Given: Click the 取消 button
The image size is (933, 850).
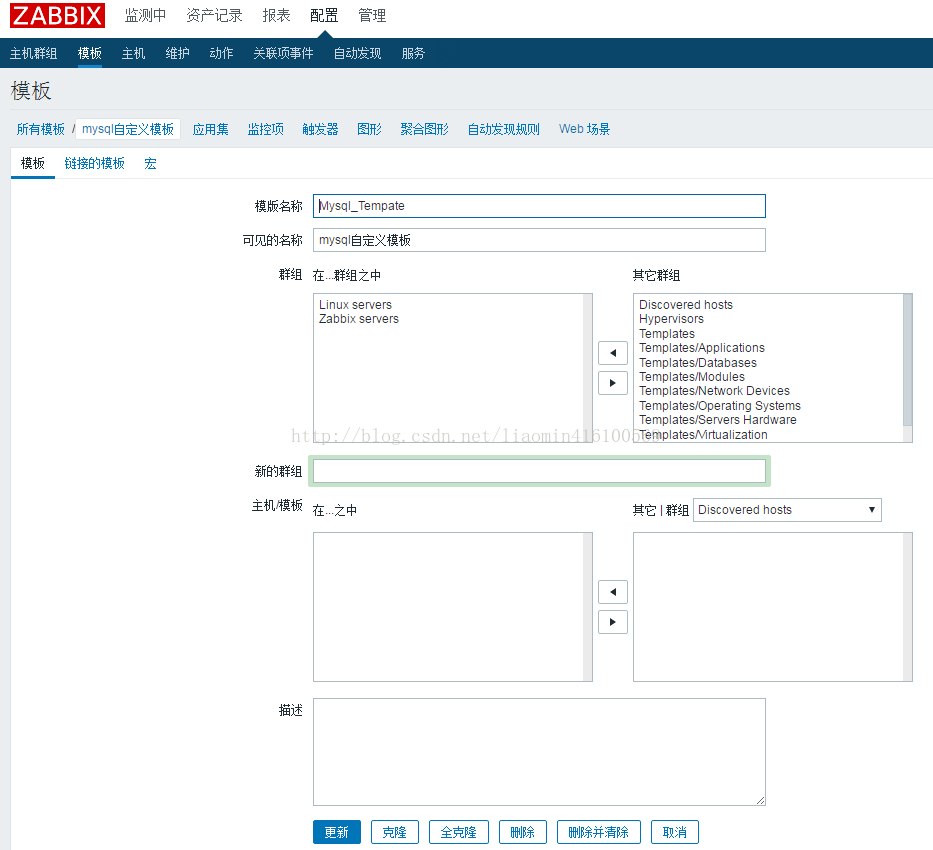Looking at the screenshot, I should tap(675, 832).
